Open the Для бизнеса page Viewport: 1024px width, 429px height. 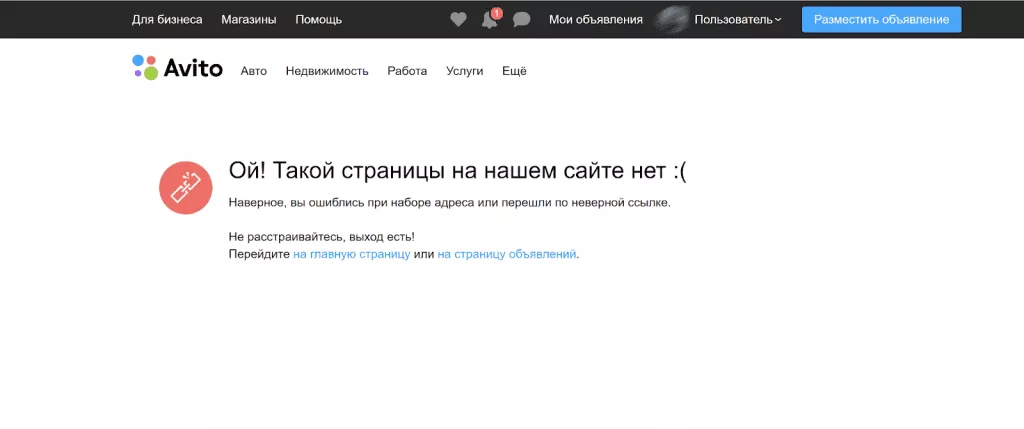tap(167, 19)
